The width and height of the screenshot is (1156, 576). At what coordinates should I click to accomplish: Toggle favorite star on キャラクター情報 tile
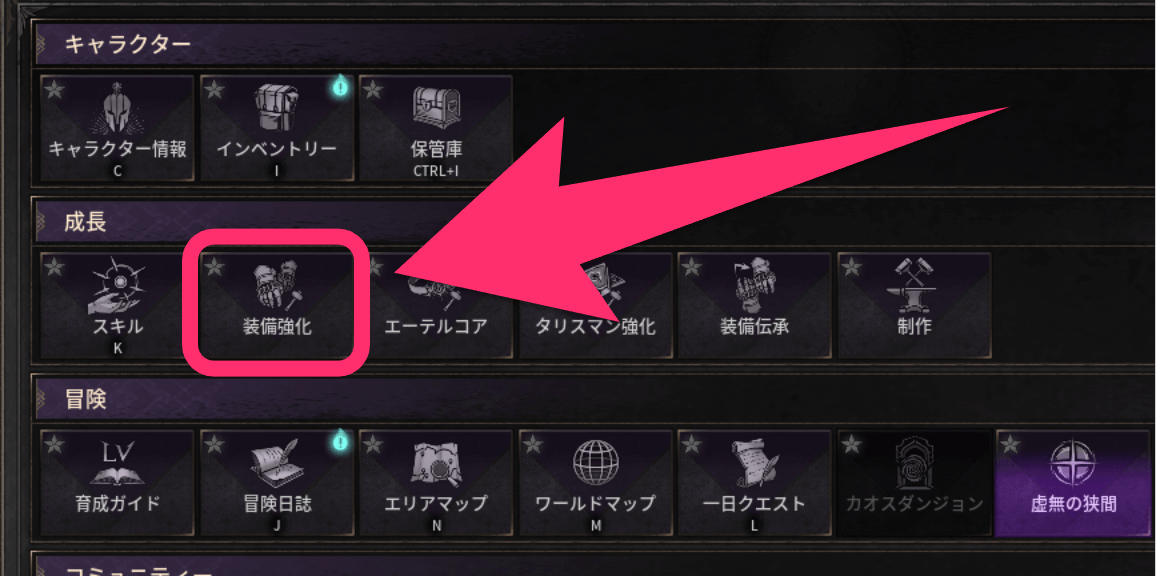point(53,89)
